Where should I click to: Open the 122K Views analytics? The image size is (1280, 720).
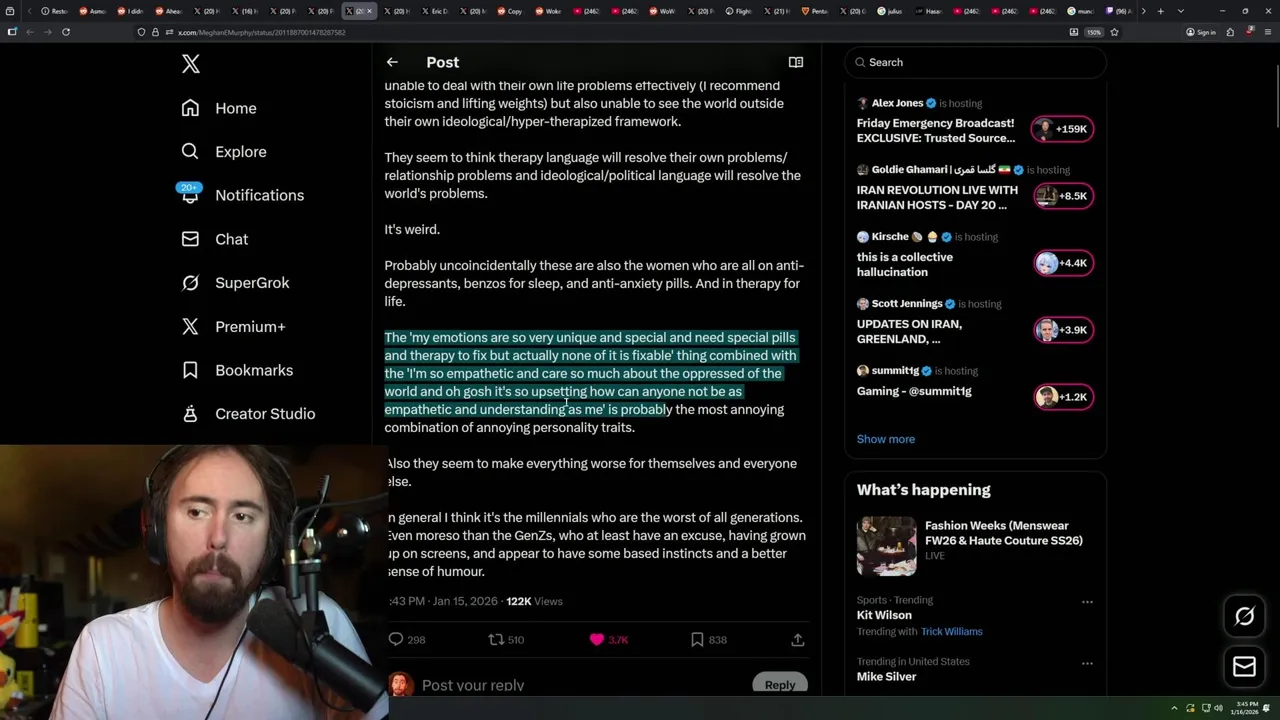534,601
